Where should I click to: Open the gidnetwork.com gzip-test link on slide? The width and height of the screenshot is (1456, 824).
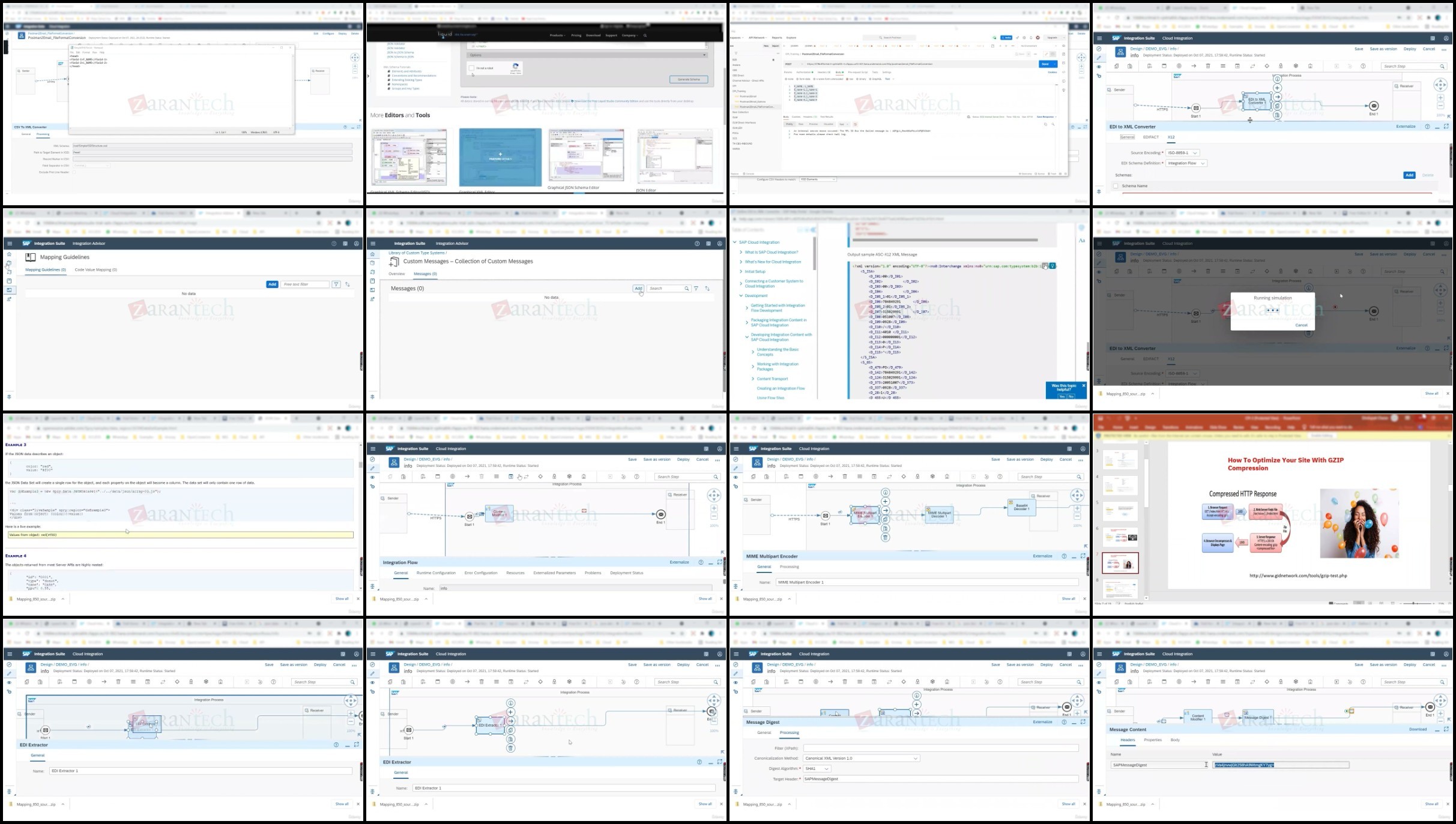tap(1298, 576)
